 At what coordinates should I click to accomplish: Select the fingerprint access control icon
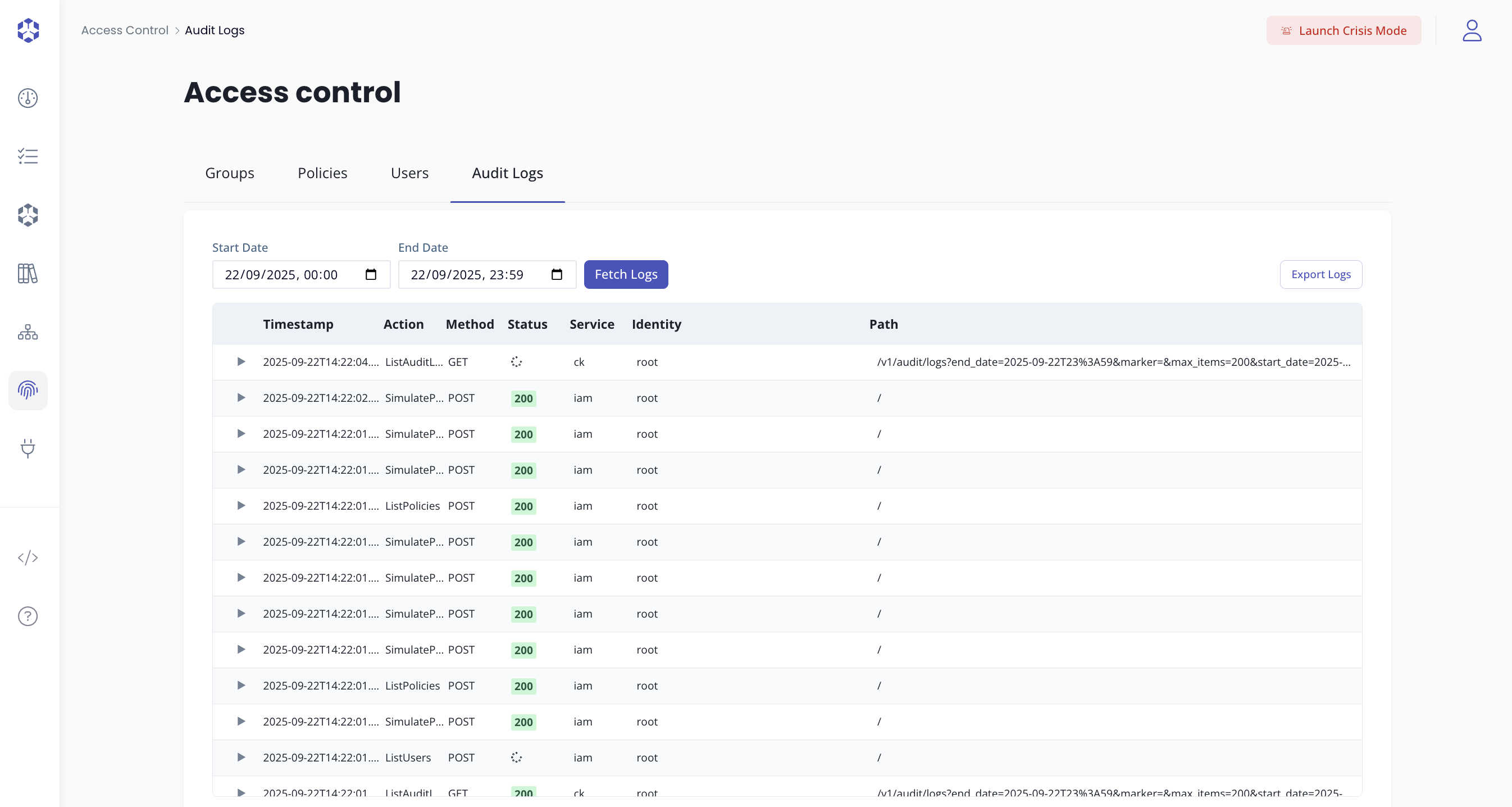point(28,390)
